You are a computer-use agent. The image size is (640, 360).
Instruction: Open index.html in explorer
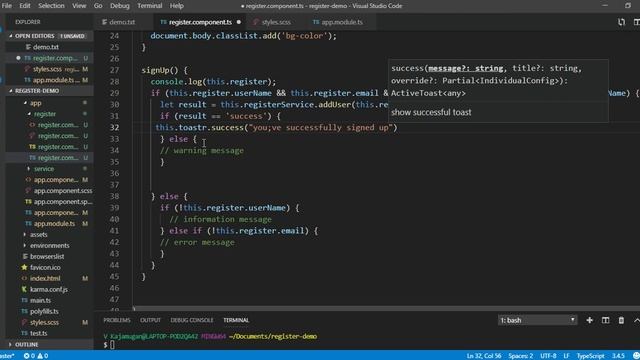(x=45, y=278)
